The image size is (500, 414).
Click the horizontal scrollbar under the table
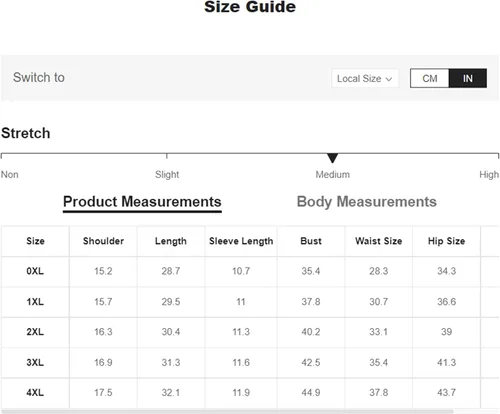pyautogui.click(x=228, y=411)
